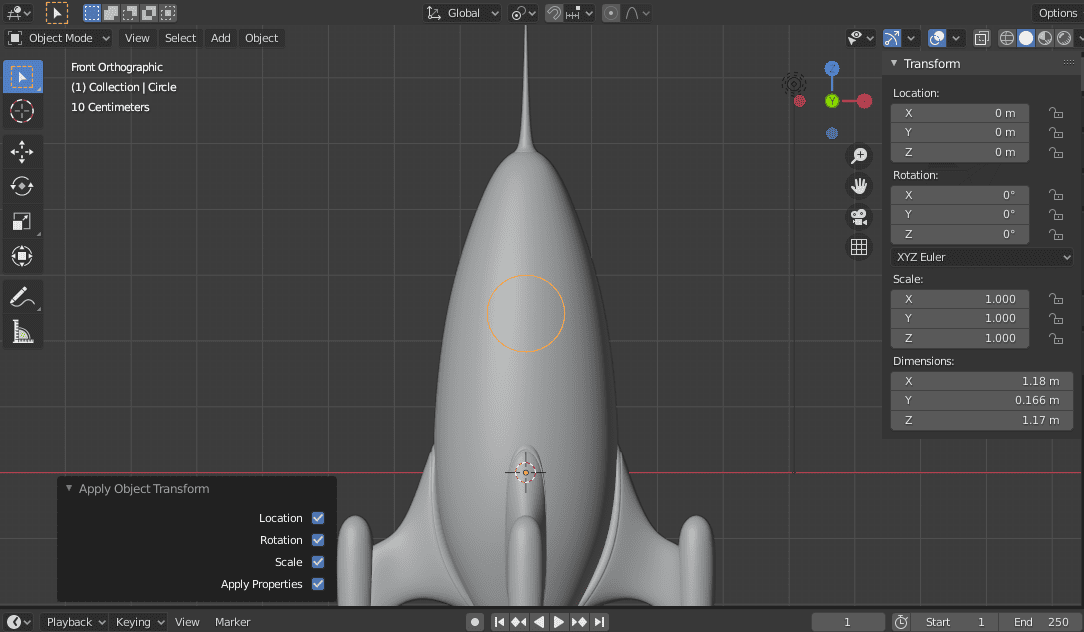Toggle the camera view icon

tap(859, 217)
